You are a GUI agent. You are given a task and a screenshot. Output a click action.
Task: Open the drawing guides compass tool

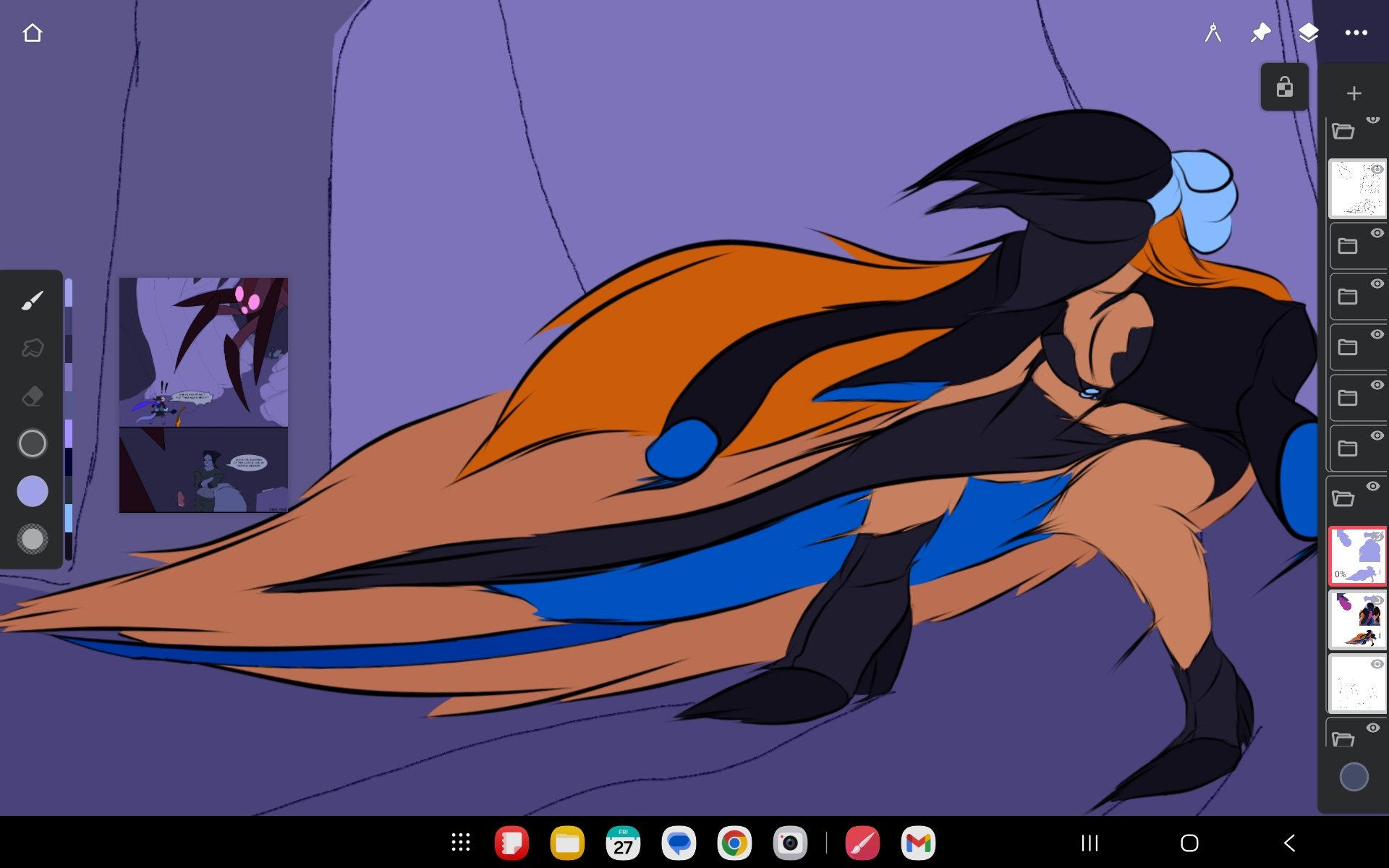1213,33
